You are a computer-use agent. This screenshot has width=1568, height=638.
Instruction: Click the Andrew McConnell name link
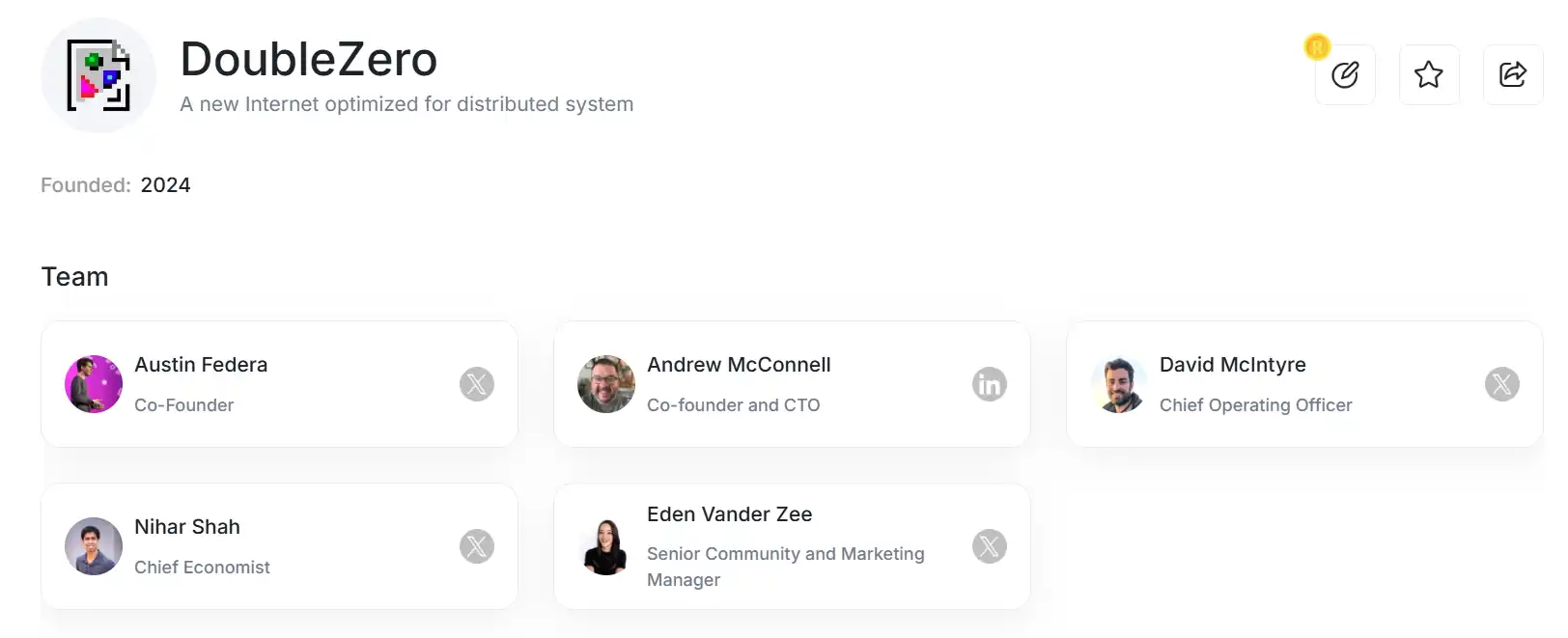(x=739, y=365)
